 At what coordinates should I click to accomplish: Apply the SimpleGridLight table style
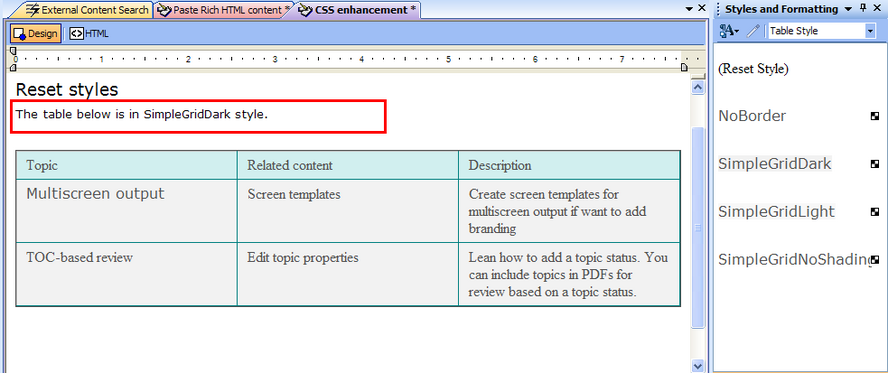pyautogui.click(x=776, y=212)
